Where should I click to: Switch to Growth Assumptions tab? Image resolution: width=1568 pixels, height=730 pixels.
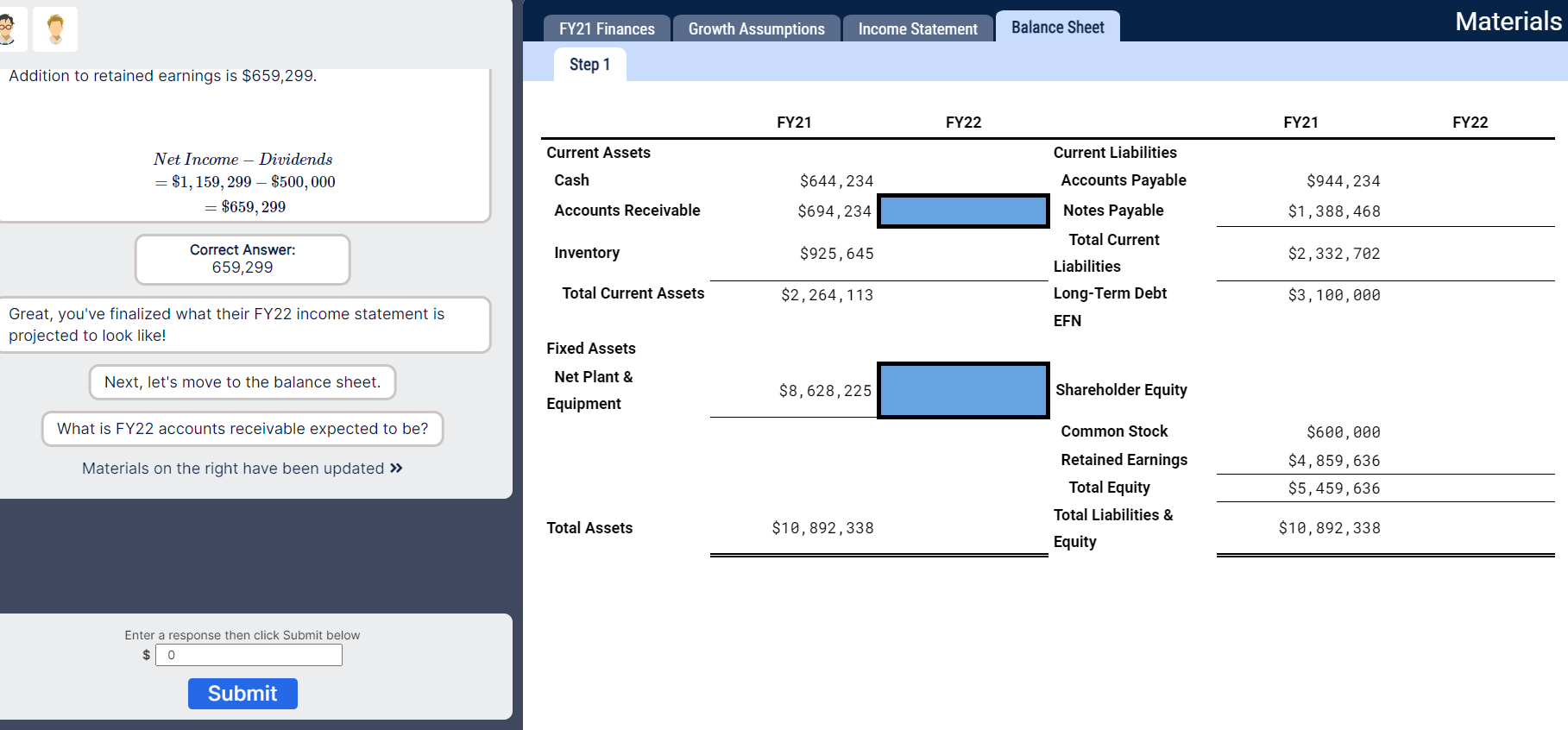click(x=756, y=28)
